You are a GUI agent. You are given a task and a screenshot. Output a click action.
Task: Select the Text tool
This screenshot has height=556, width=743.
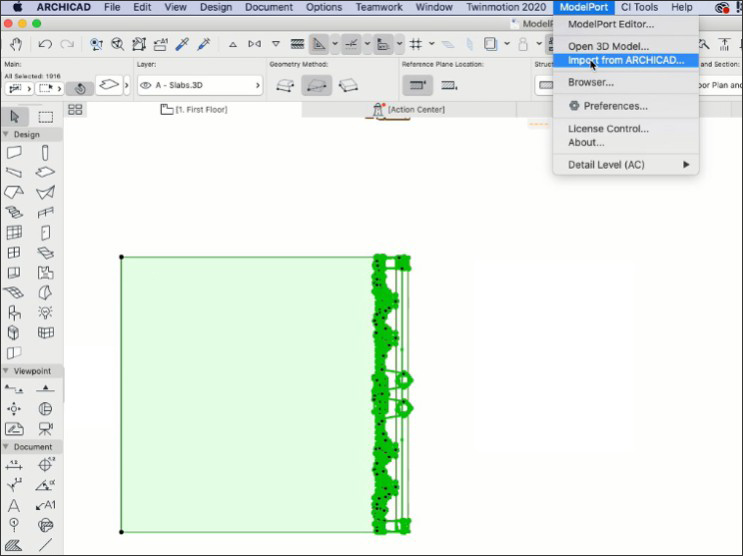pos(14,505)
